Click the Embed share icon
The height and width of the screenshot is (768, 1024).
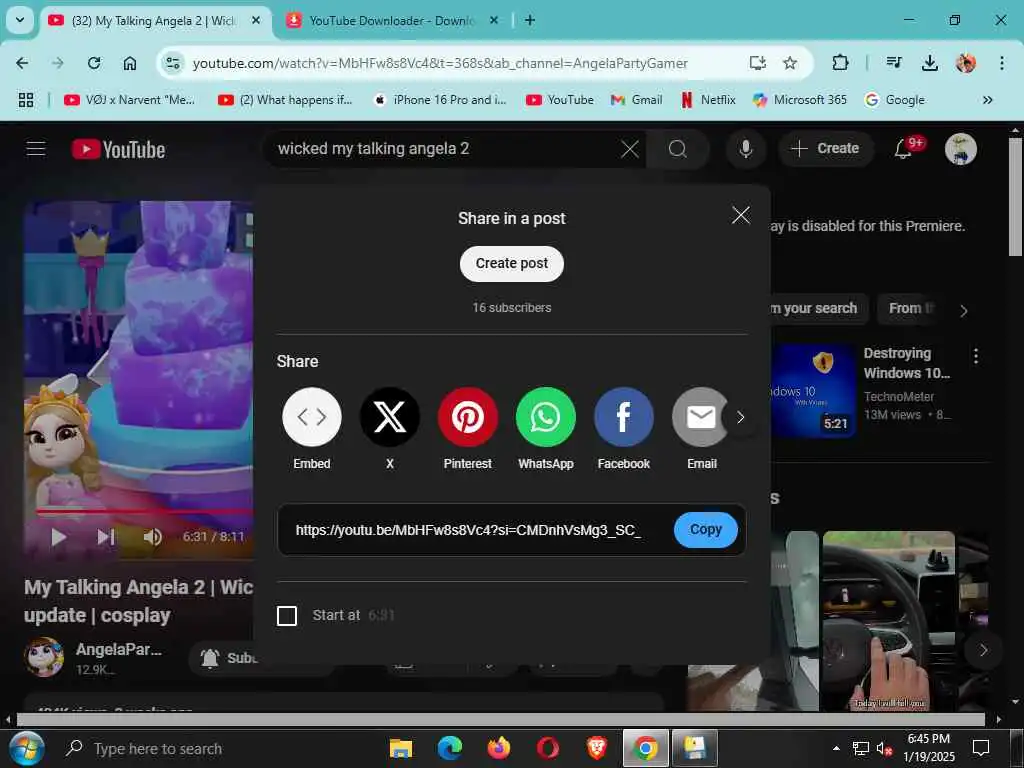click(x=312, y=417)
